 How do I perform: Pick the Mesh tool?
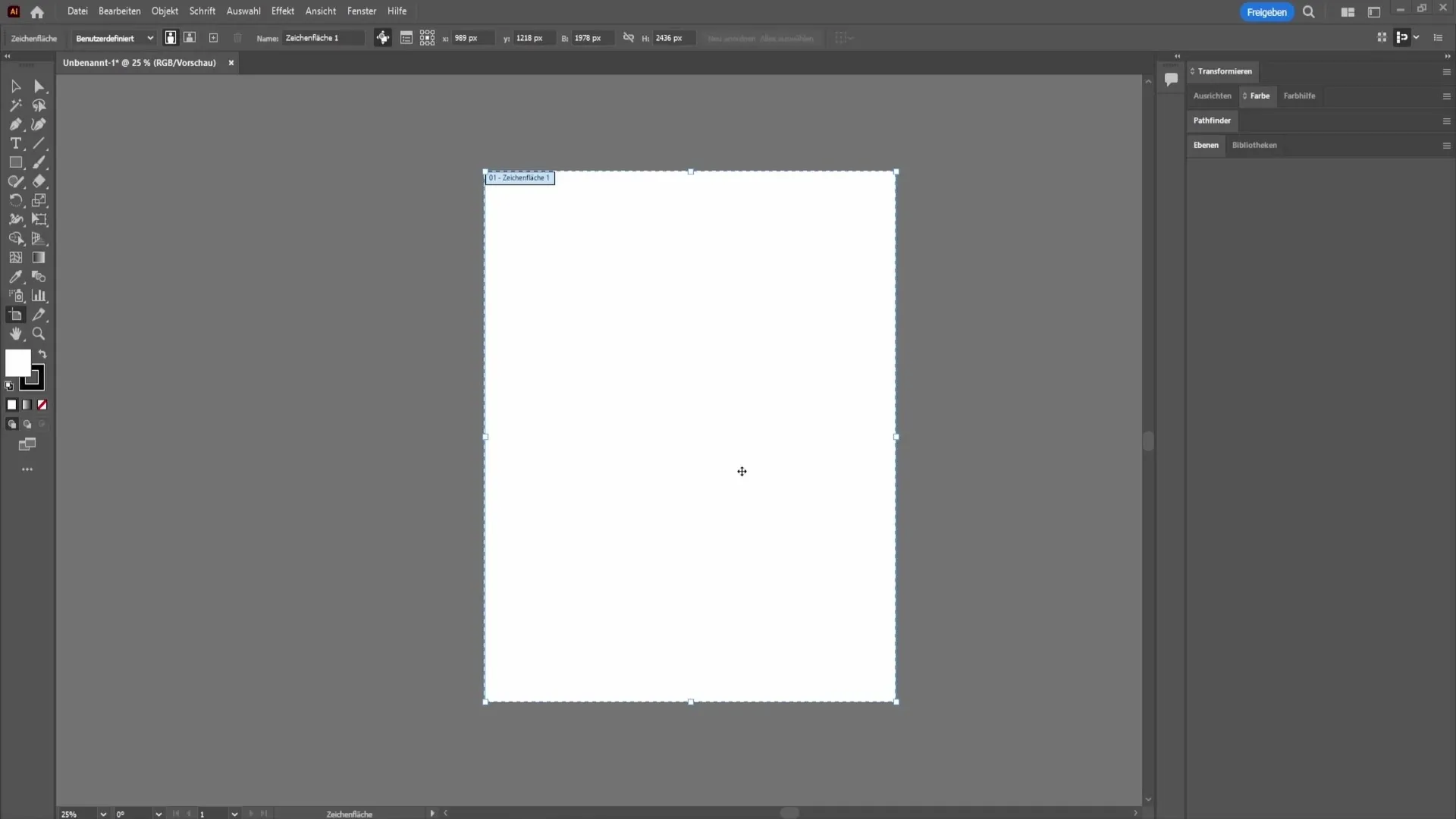[x=15, y=258]
